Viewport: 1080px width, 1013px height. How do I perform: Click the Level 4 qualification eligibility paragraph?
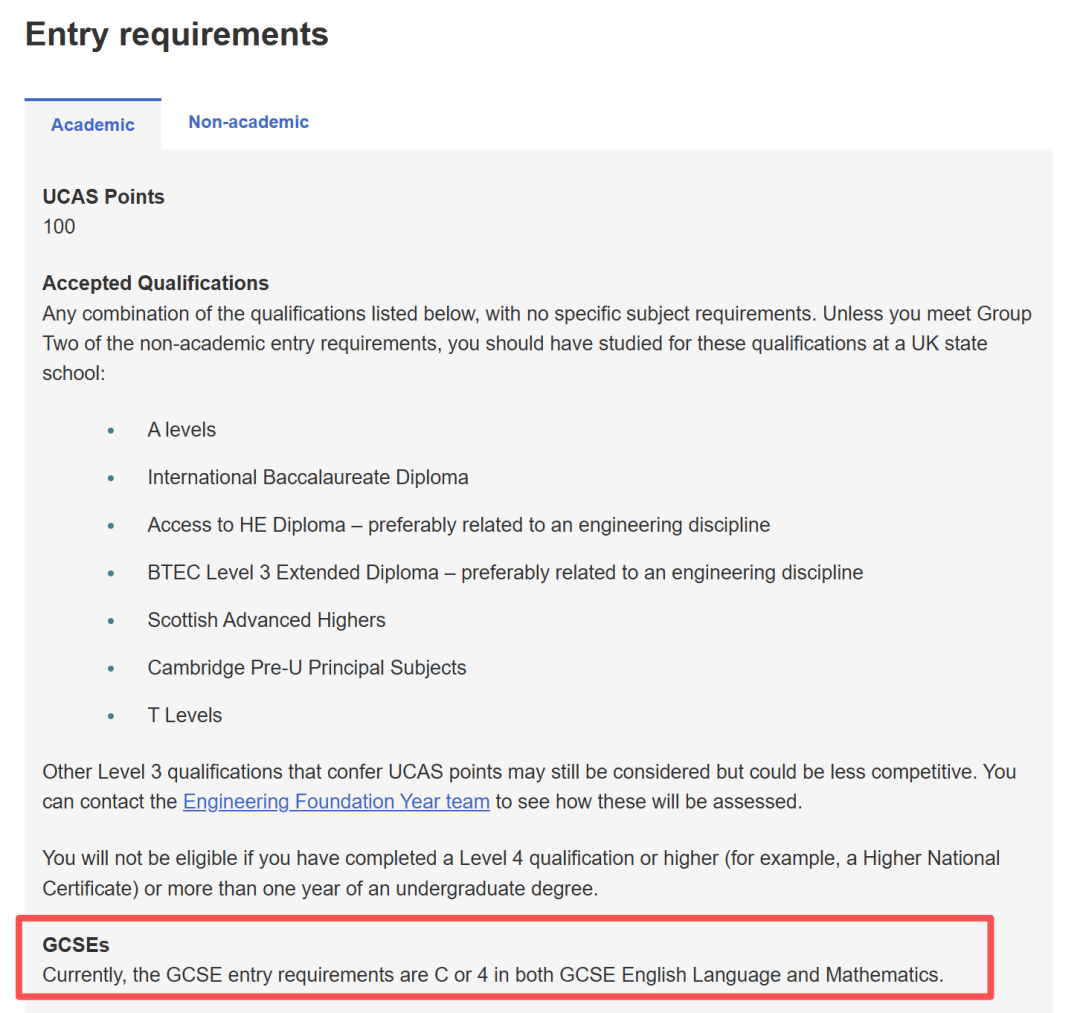click(521, 873)
